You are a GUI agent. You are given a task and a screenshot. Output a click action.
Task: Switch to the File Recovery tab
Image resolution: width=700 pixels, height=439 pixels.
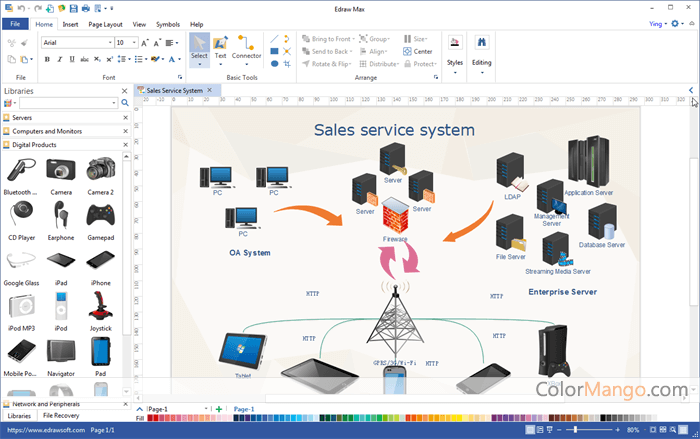point(61,415)
